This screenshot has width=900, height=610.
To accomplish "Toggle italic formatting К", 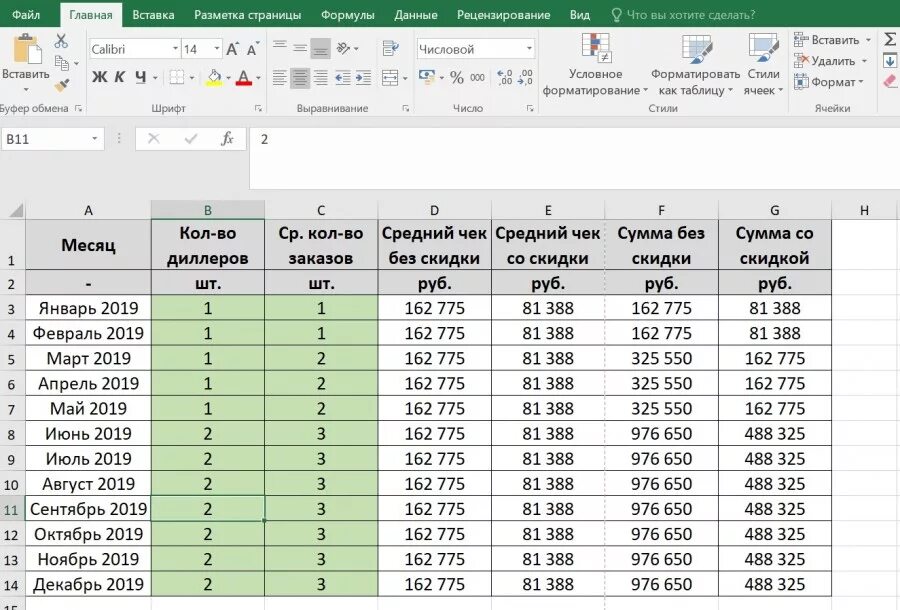I will click(119, 77).
